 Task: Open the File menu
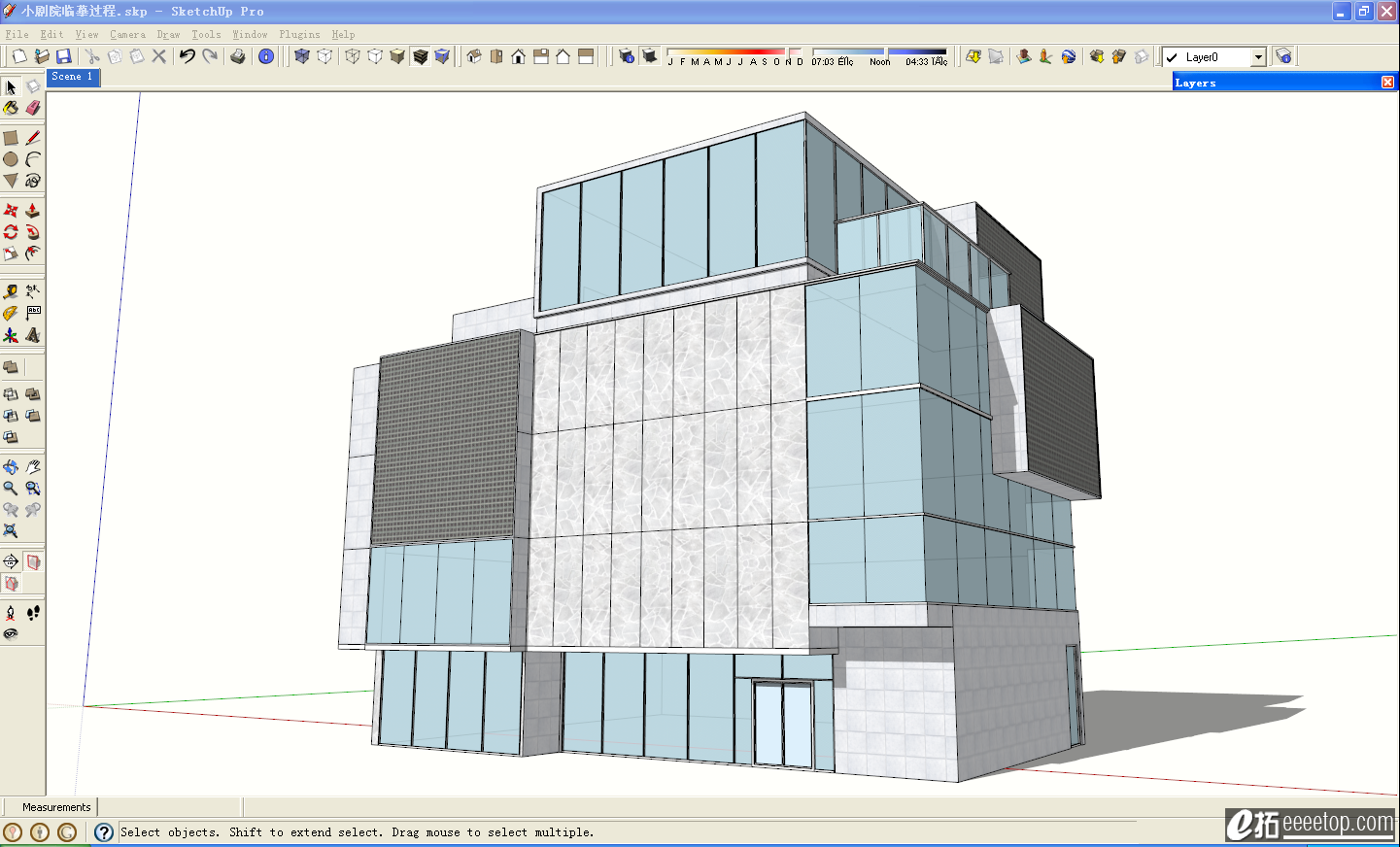coord(17,34)
